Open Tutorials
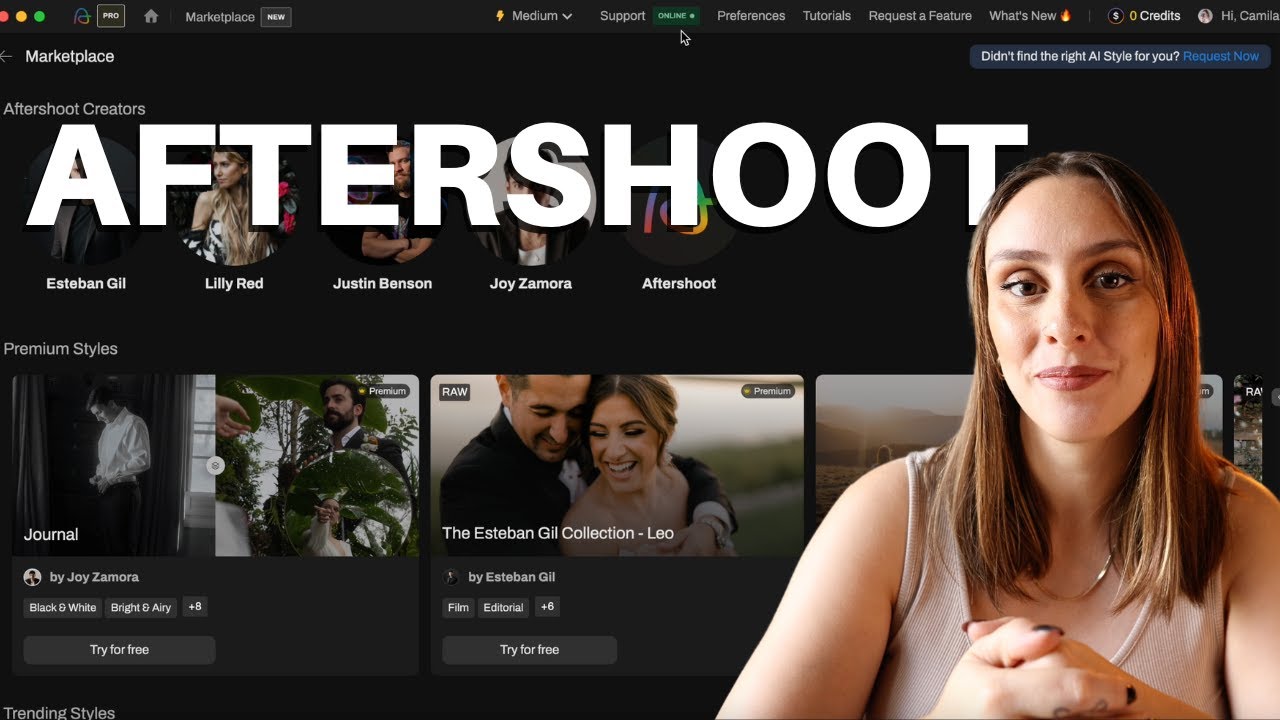Image resolution: width=1280 pixels, height=720 pixels. [x=827, y=16]
